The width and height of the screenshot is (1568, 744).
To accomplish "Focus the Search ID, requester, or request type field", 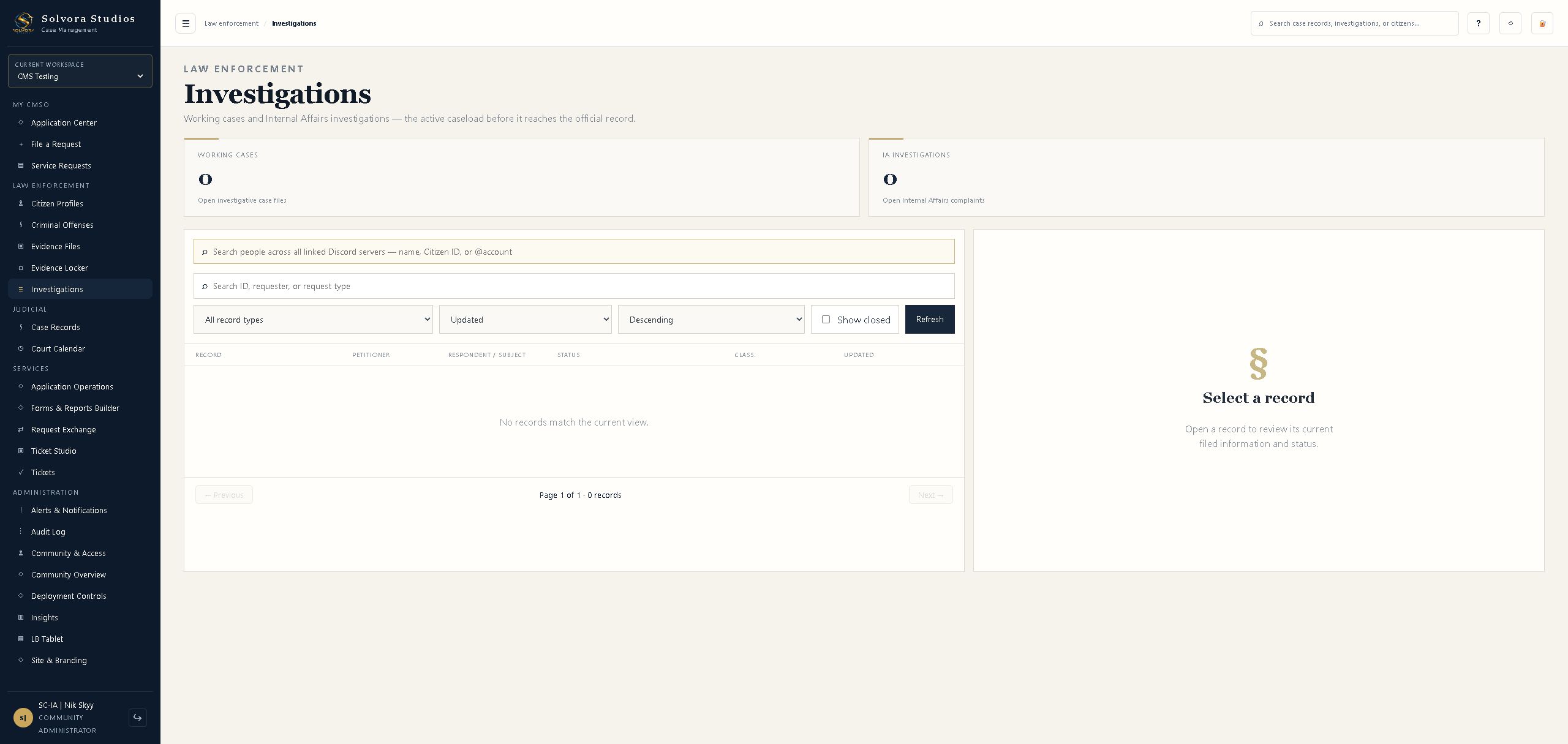I will click(574, 286).
